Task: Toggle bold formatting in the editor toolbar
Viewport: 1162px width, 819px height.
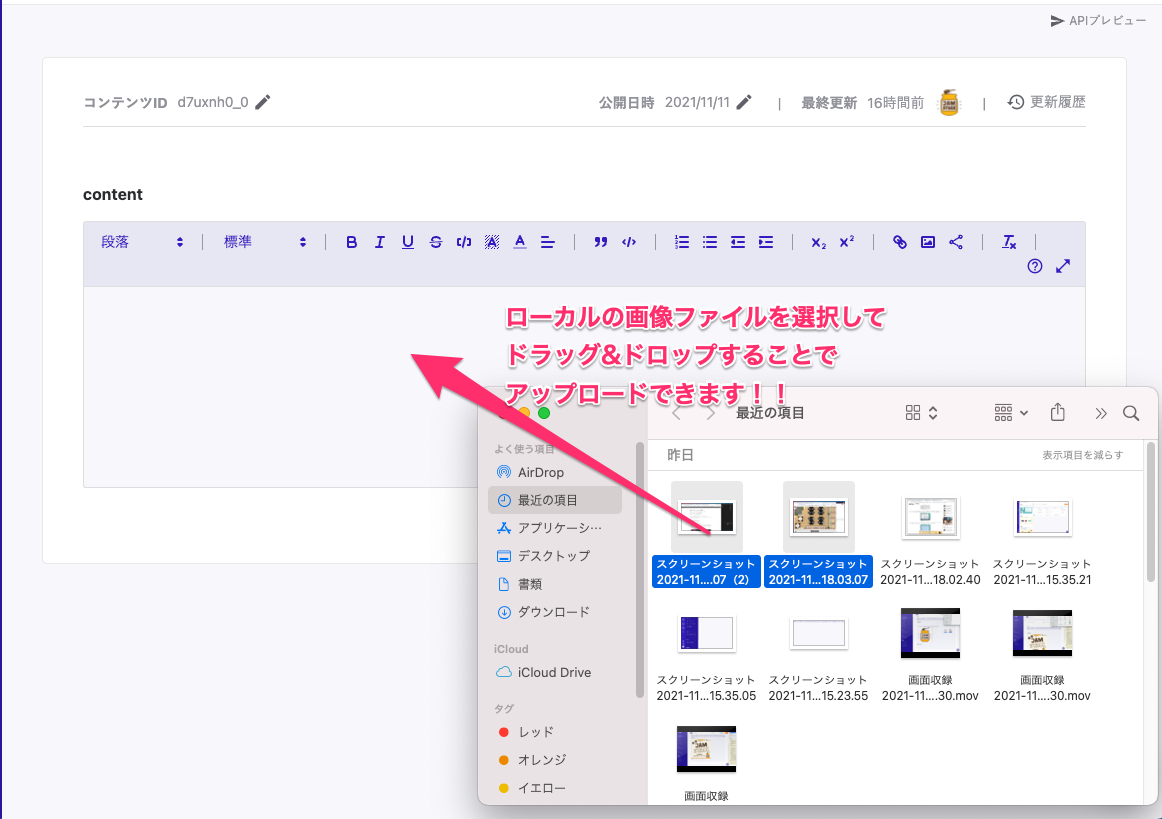Action: tap(351, 242)
